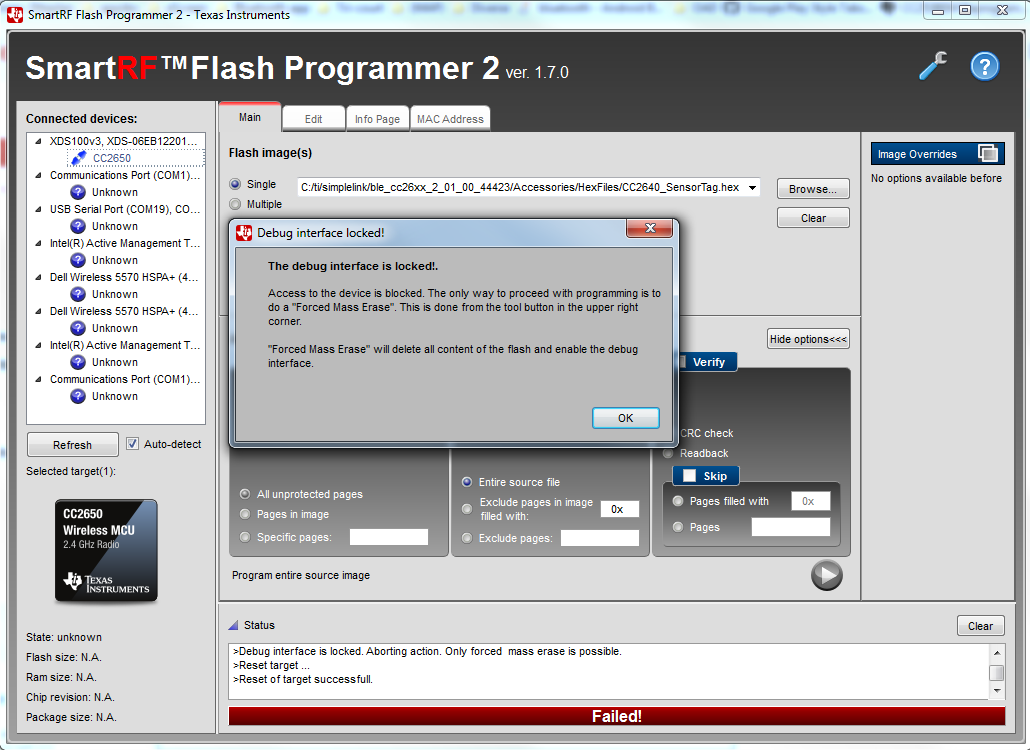Start action with the play button
Viewport: 1030px width, 750px height.
(x=826, y=575)
